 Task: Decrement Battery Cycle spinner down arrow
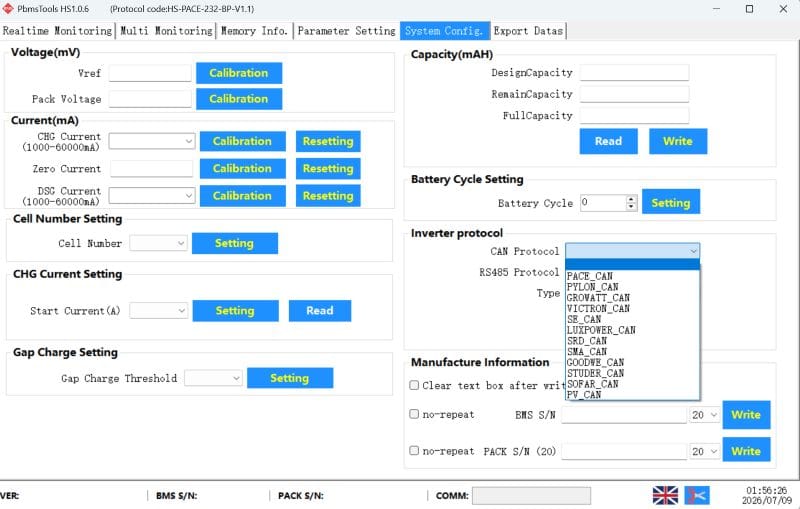coord(631,207)
